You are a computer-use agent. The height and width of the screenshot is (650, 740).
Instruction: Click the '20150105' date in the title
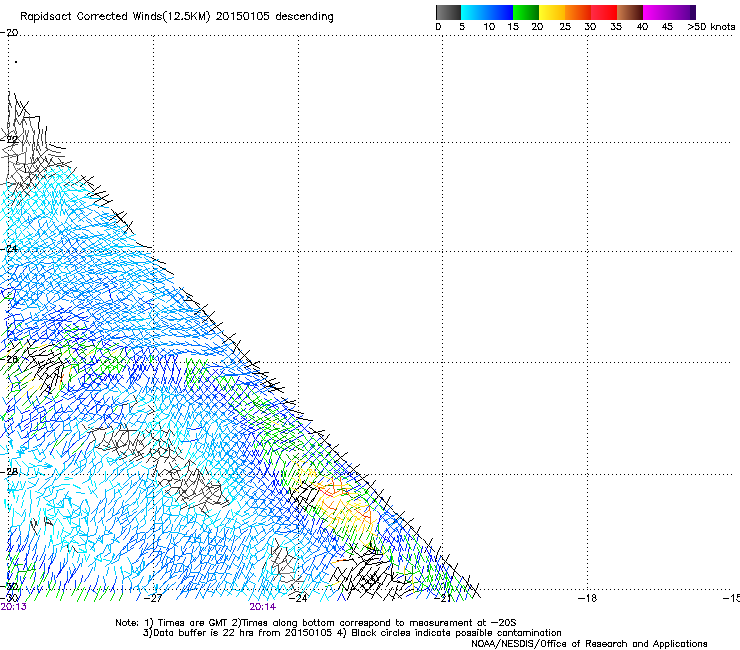point(243,16)
